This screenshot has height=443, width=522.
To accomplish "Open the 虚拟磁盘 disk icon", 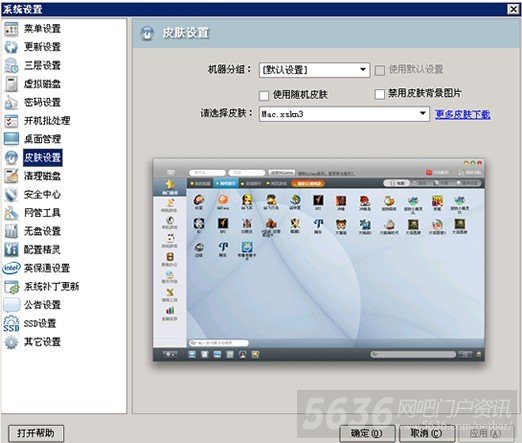I will [11, 84].
